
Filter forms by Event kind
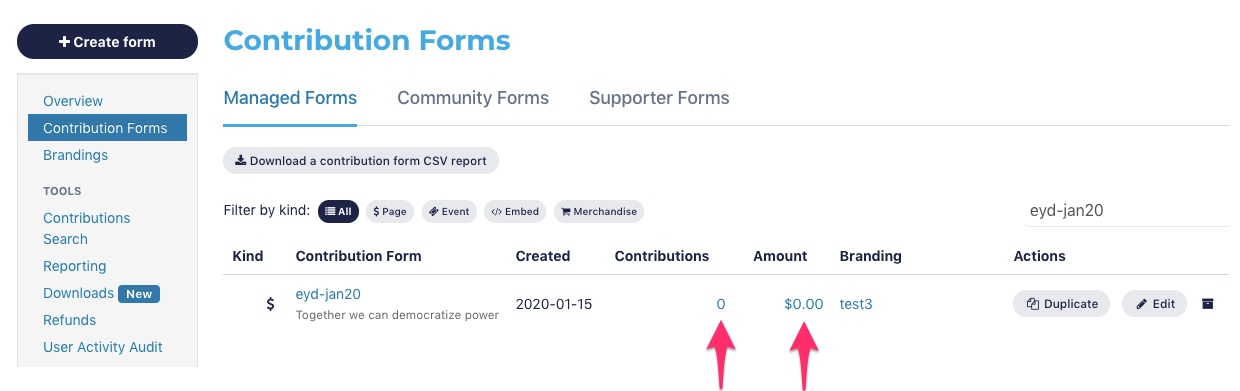coord(449,212)
